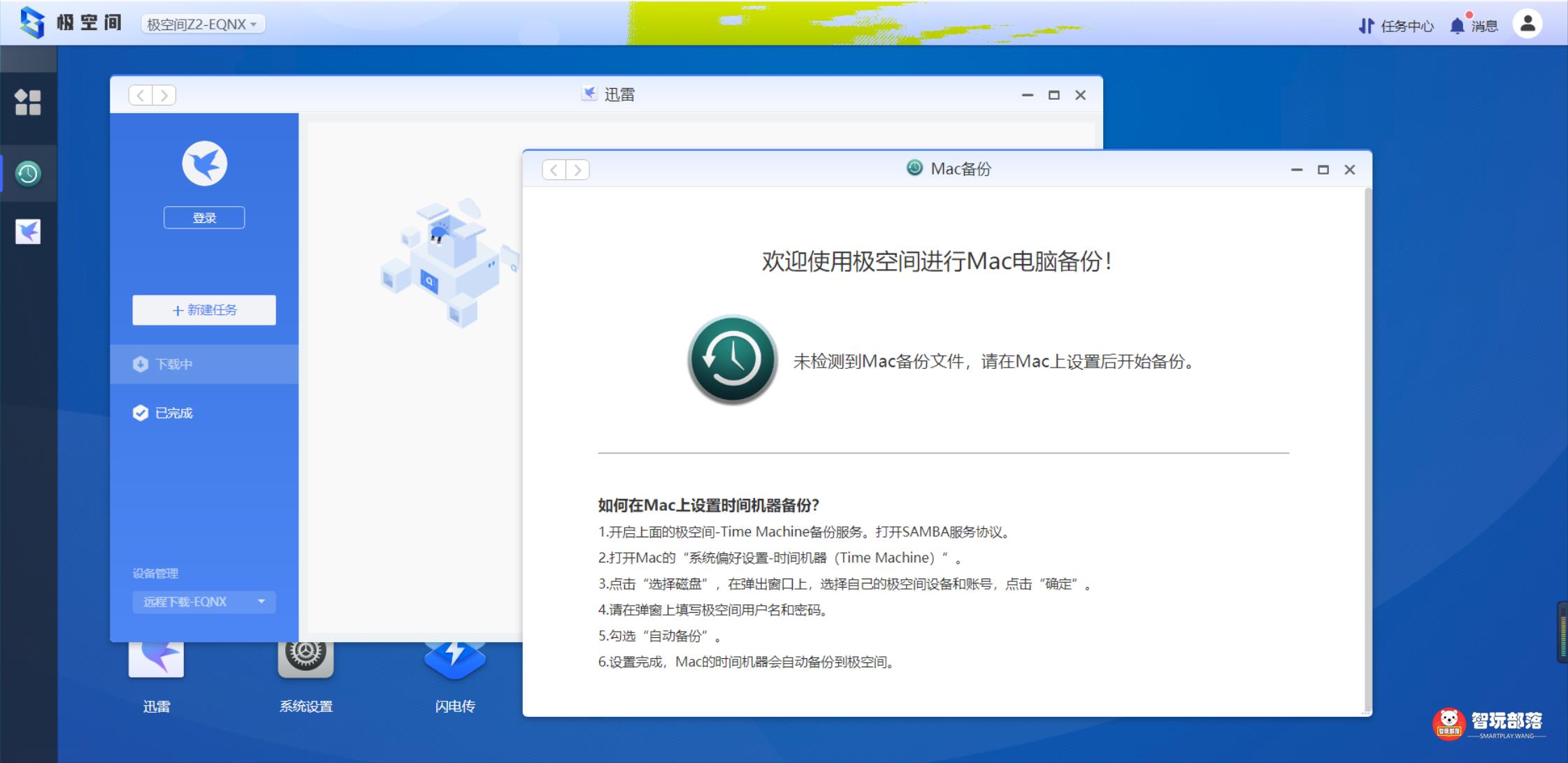The height and width of the screenshot is (763, 1568).
Task: Switch to 迅雷 in left dock
Action: (x=28, y=231)
